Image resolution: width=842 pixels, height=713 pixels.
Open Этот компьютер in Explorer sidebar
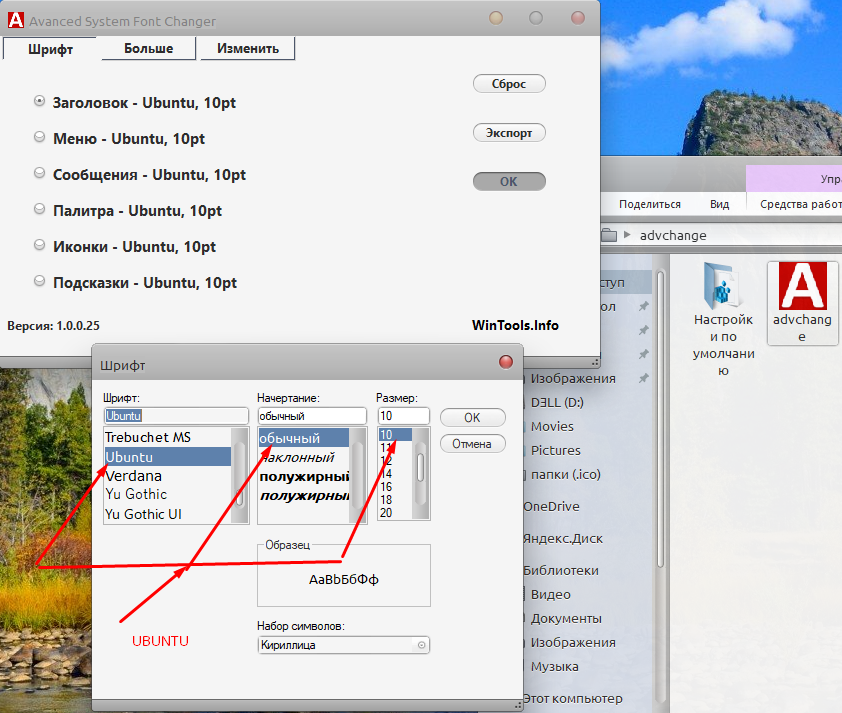tap(573, 699)
